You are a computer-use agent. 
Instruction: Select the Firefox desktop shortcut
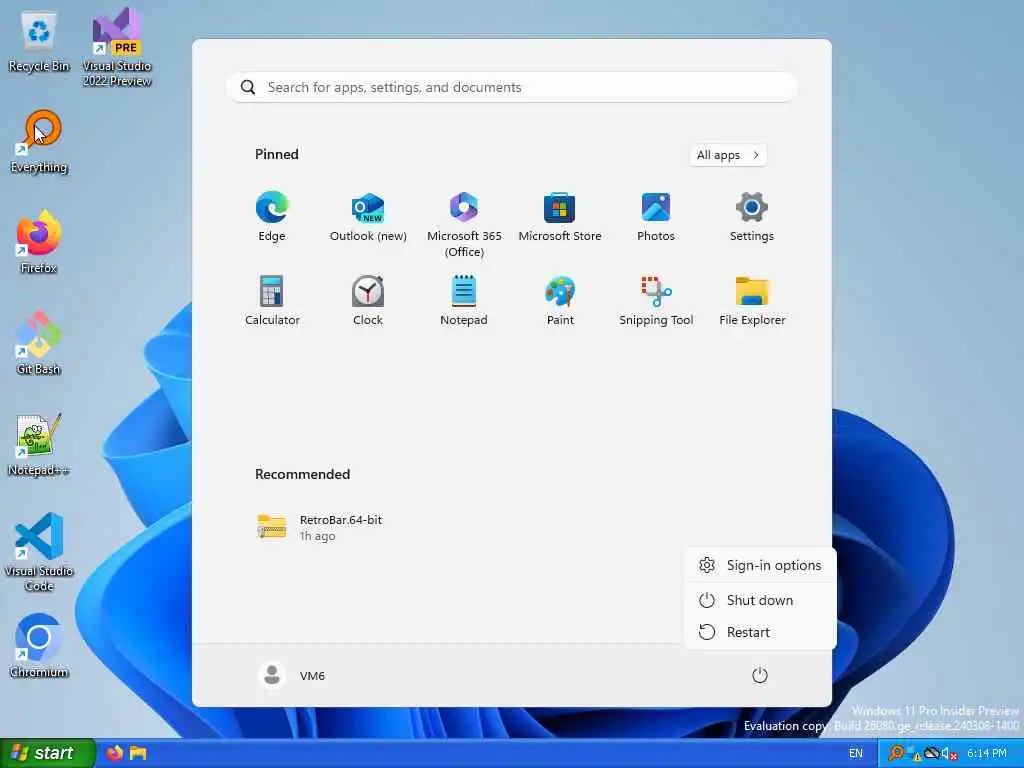click(39, 242)
